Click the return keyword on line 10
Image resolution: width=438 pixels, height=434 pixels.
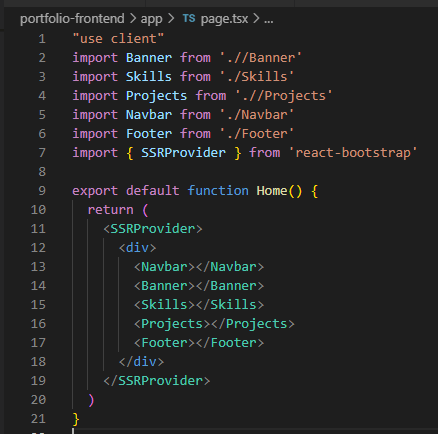click(x=110, y=210)
